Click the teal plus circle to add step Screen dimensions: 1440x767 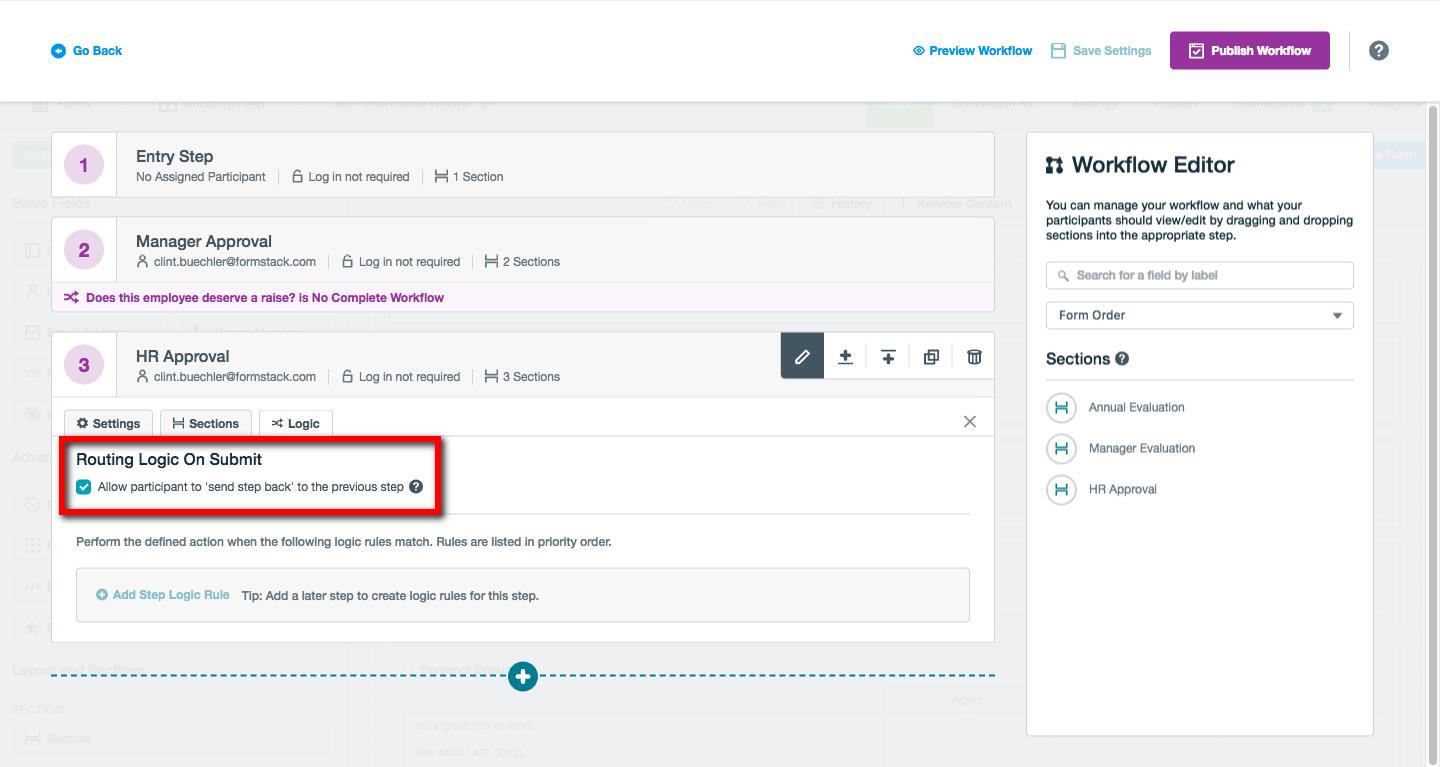pos(522,677)
